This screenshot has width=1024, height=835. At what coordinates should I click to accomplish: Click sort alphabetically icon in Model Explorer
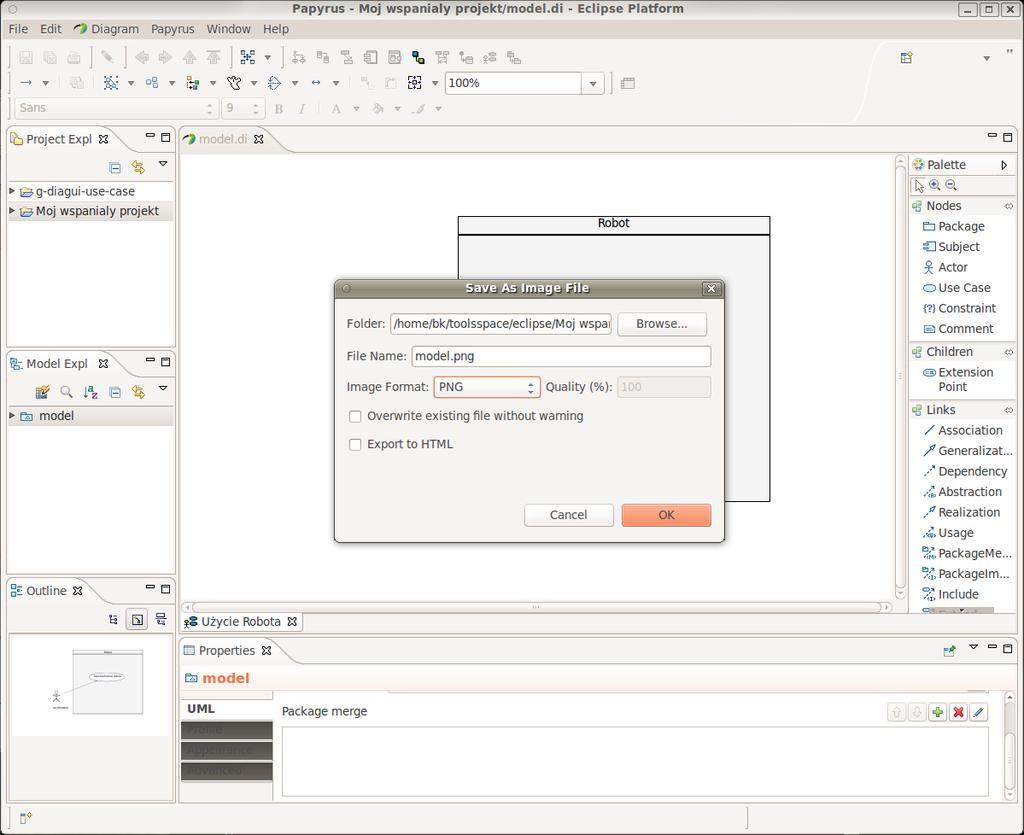90,392
